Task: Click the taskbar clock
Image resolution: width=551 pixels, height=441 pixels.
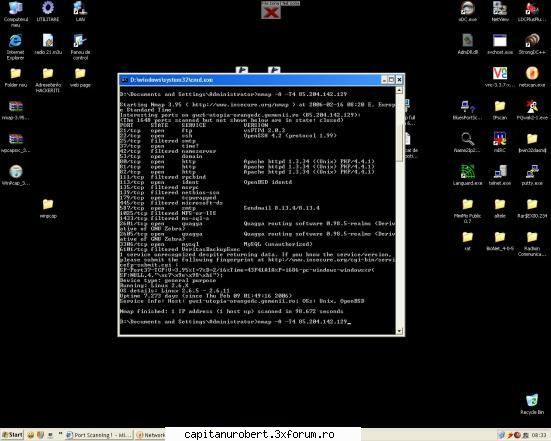Action: click(539, 435)
